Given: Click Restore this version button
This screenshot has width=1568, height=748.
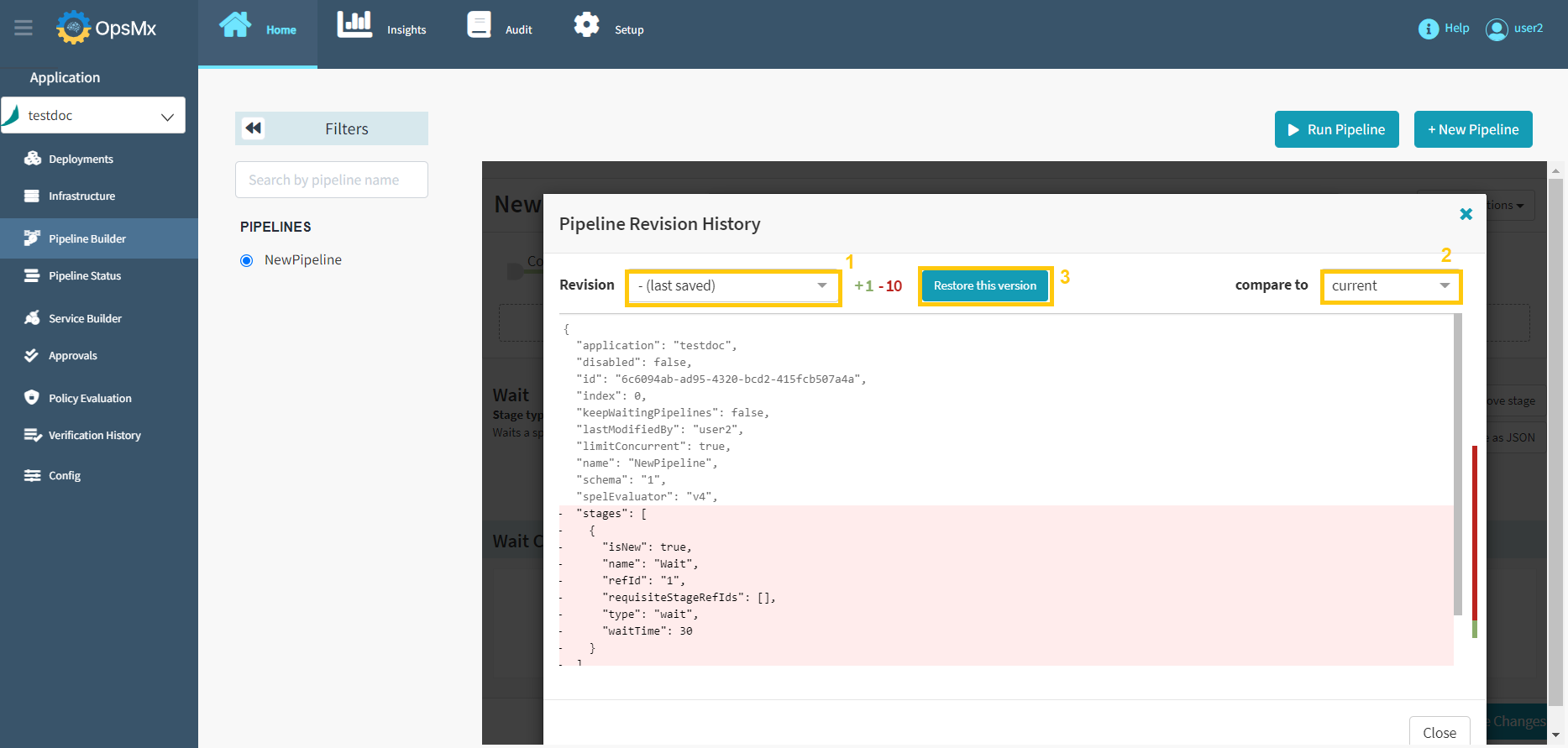Looking at the screenshot, I should click(x=984, y=286).
